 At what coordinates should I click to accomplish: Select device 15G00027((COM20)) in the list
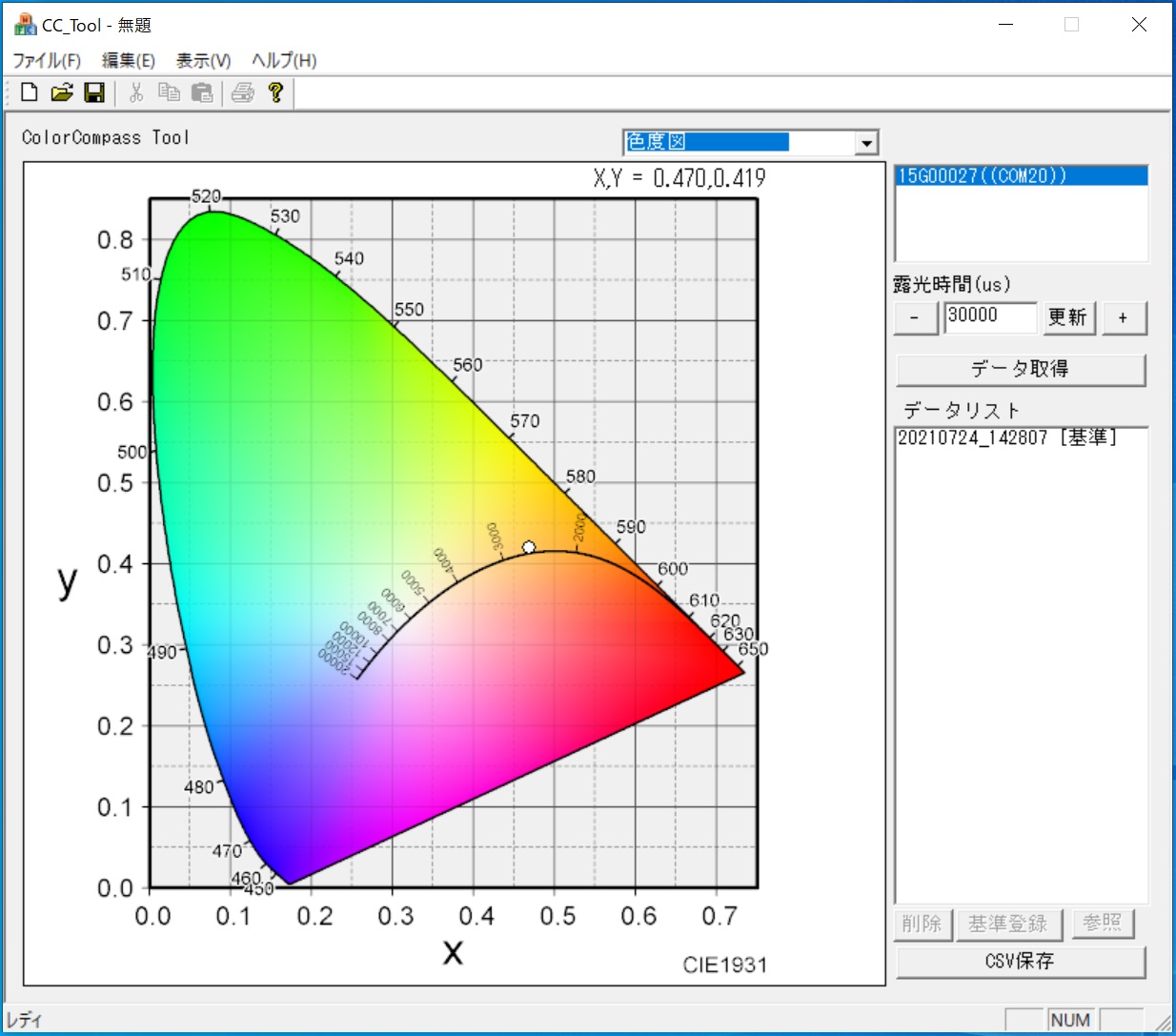click(1021, 175)
